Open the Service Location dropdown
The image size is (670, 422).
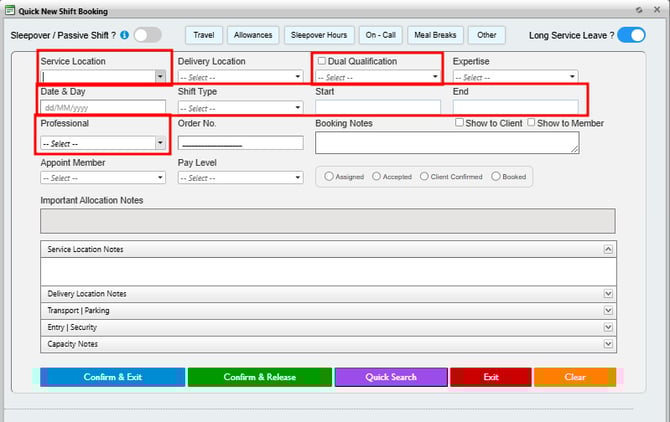[x=160, y=76]
